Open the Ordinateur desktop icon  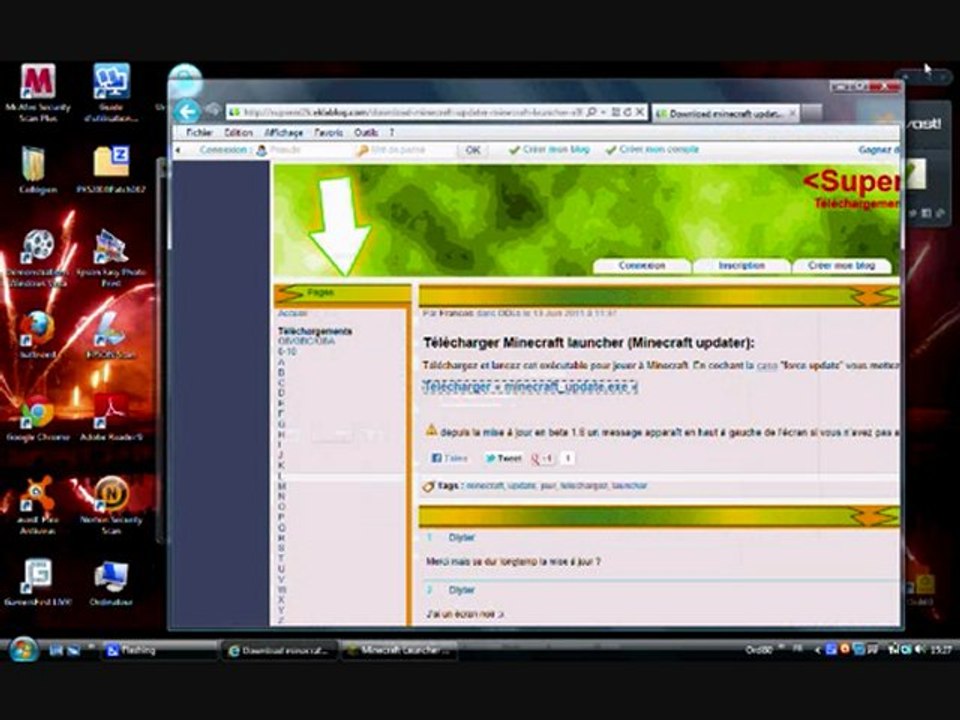[111, 582]
